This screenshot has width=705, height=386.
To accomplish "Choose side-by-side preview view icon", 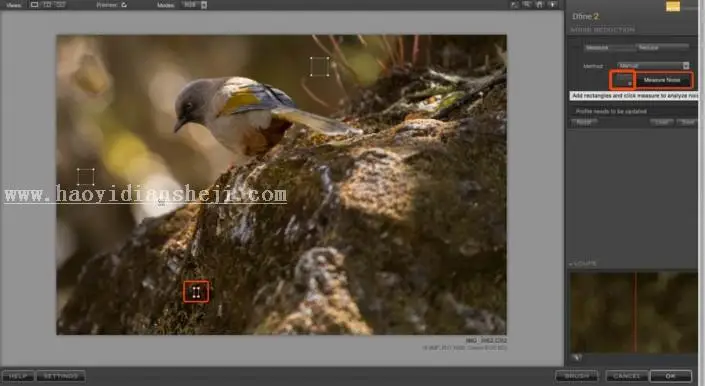I will tap(61, 5).
